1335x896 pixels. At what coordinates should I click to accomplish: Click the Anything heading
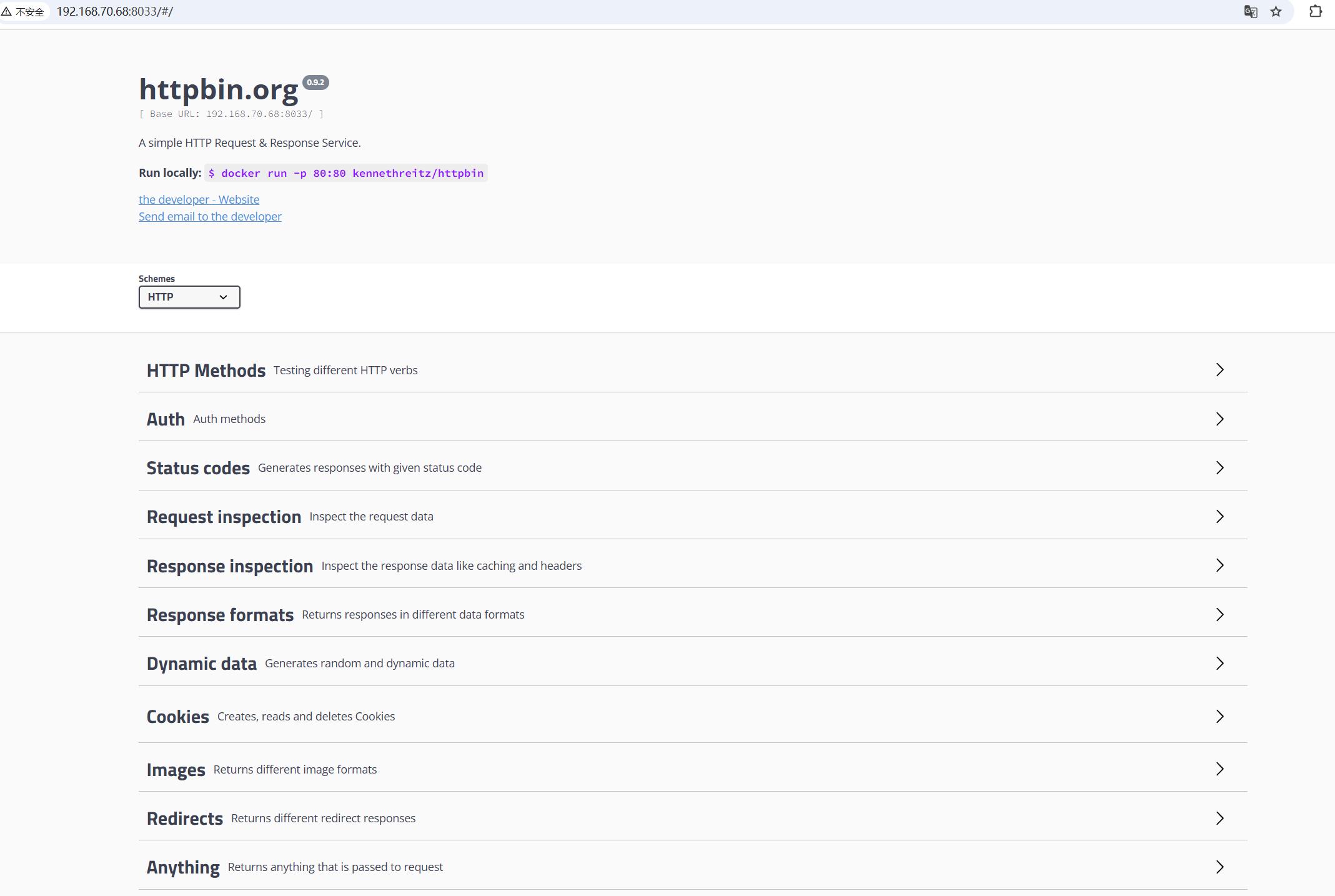coord(183,867)
